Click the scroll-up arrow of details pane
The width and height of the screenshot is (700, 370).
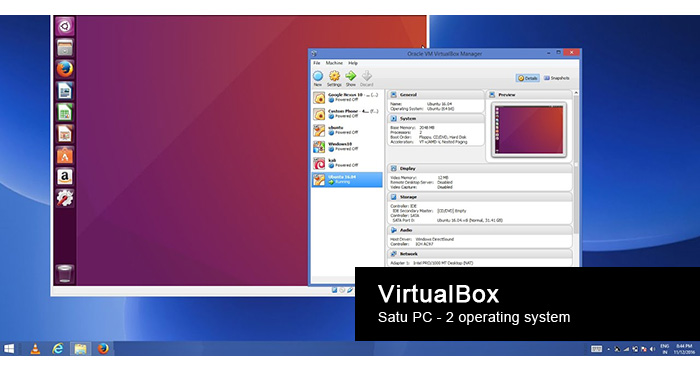tap(576, 93)
